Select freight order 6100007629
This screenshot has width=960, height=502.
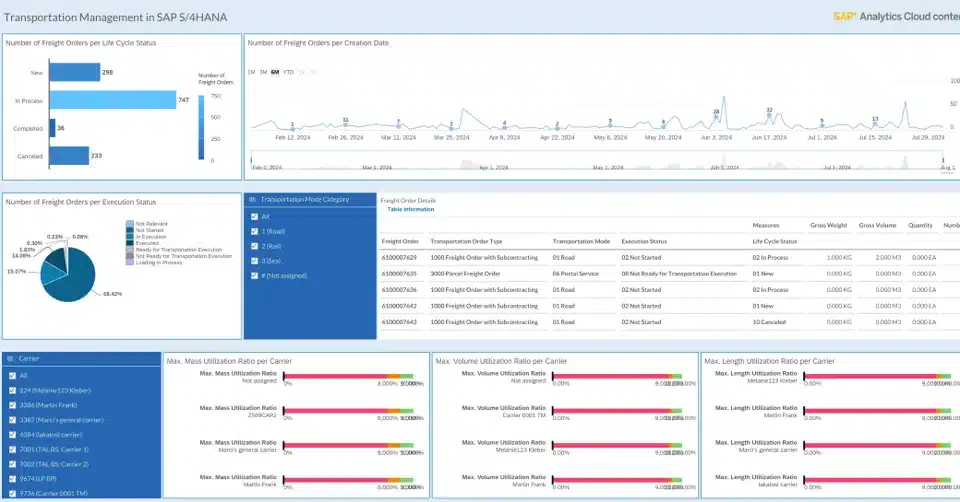pos(399,258)
